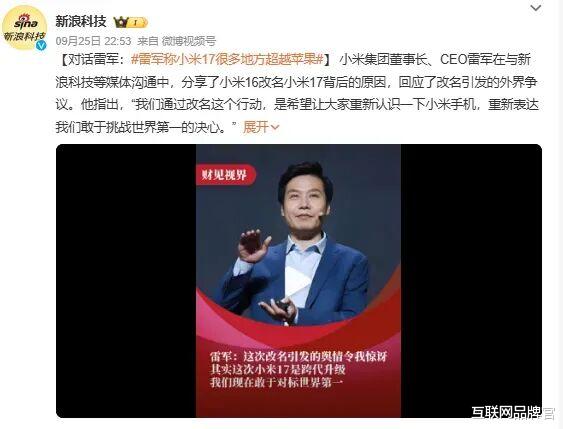Click the post body text paragraph
This screenshot has height=429, width=563.
[297, 93]
